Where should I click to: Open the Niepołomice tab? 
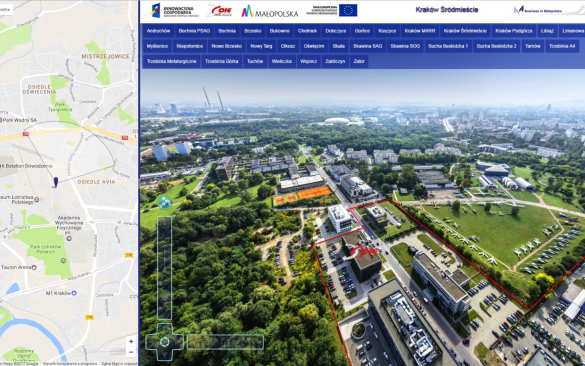click(190, 46)
